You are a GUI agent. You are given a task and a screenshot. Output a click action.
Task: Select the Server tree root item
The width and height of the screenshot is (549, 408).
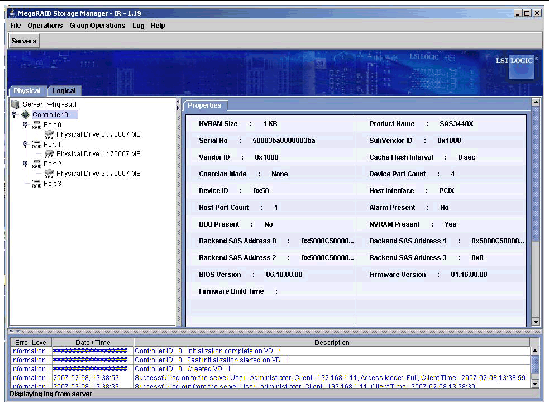[x=49, y=104]
